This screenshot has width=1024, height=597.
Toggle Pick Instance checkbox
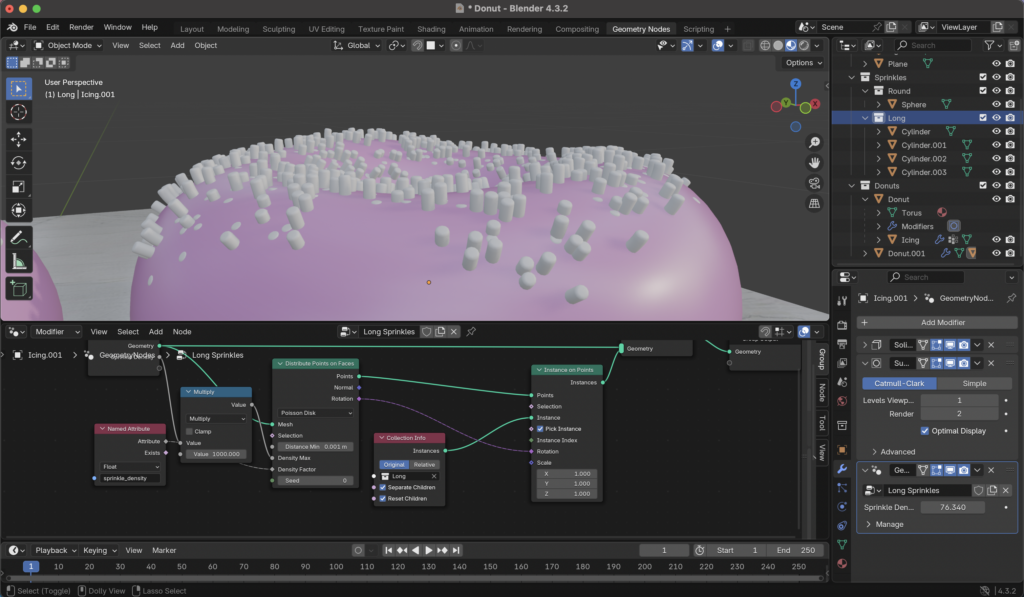click(540, 429)
